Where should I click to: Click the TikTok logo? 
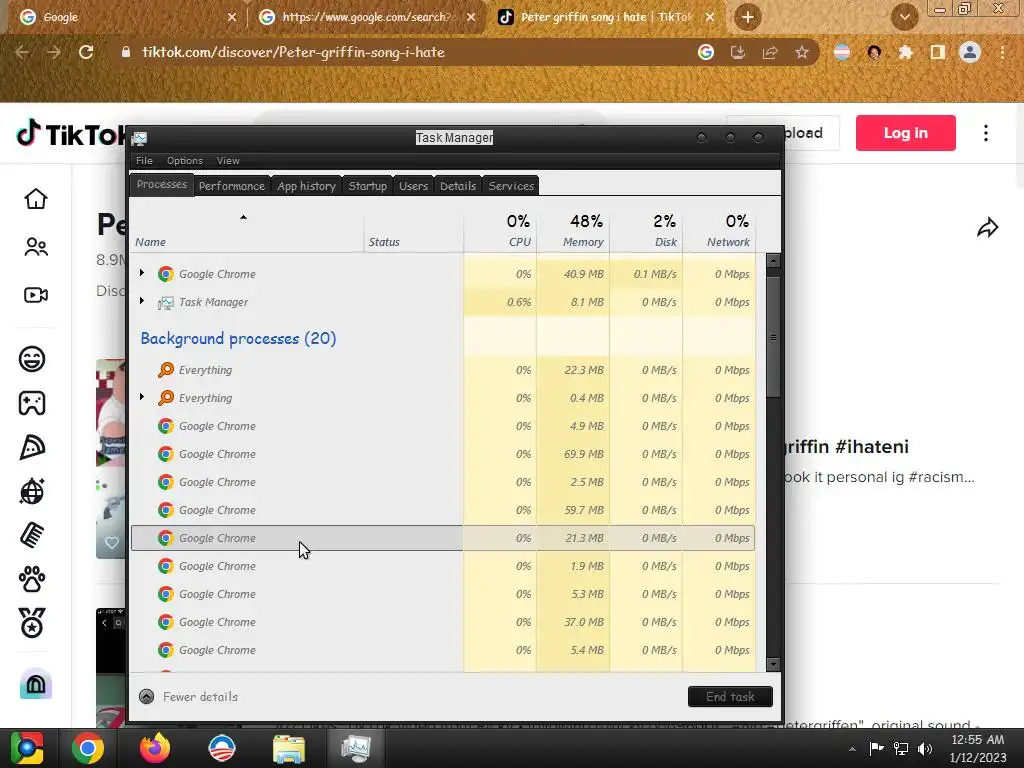pyautogui.click(x=70, y=134)
